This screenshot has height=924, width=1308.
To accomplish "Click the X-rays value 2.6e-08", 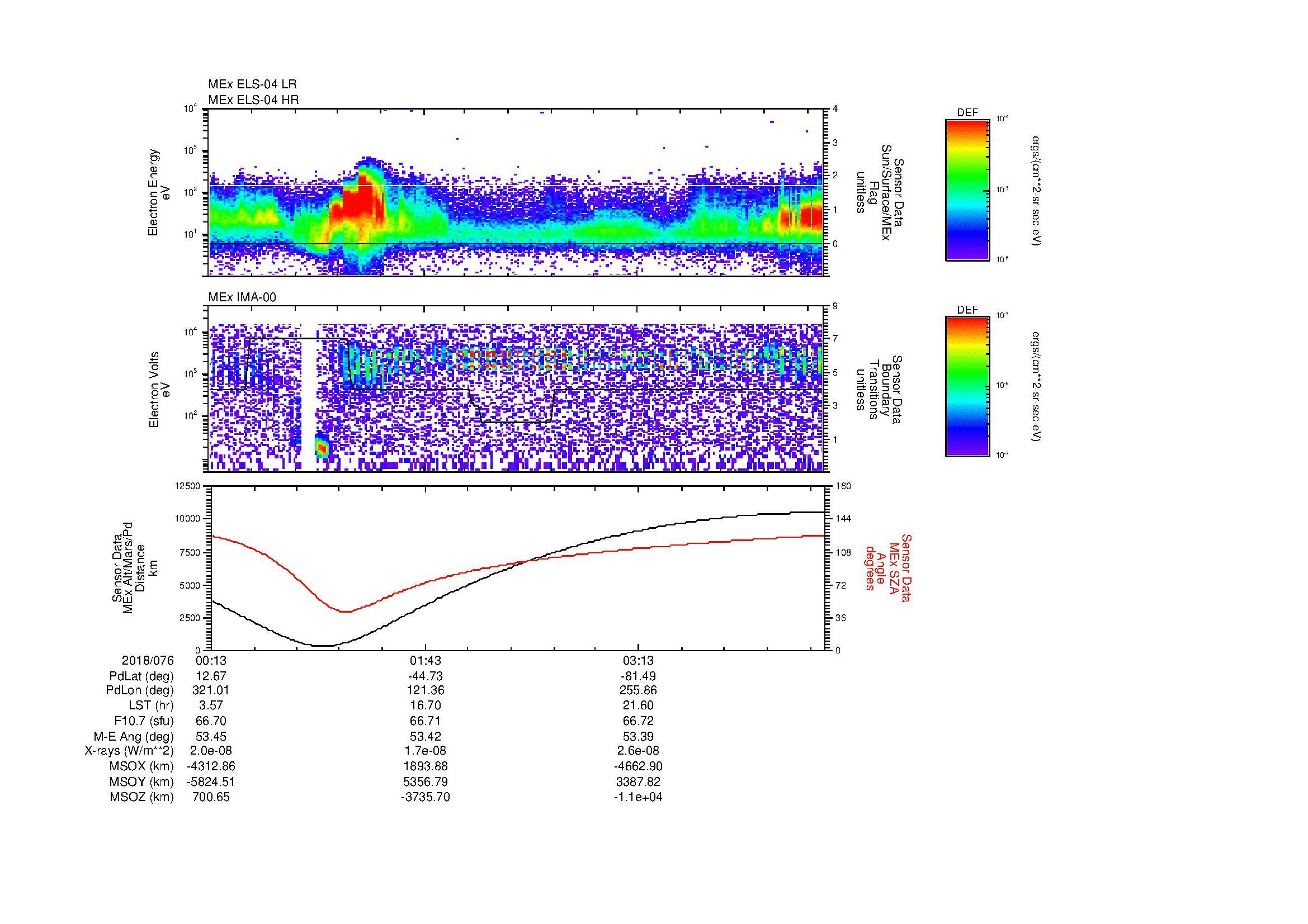I will pyautogui.click(x=638, y=751).
